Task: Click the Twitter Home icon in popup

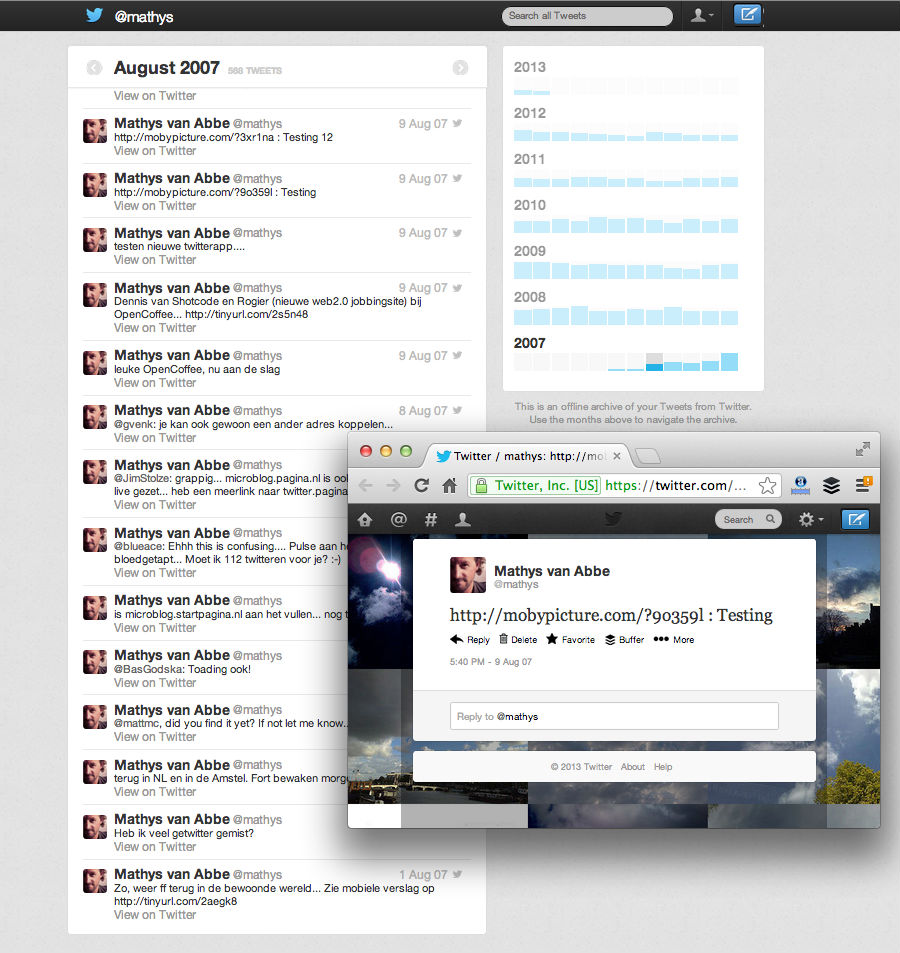Action: pyautogui.click(x=365, y=520)
